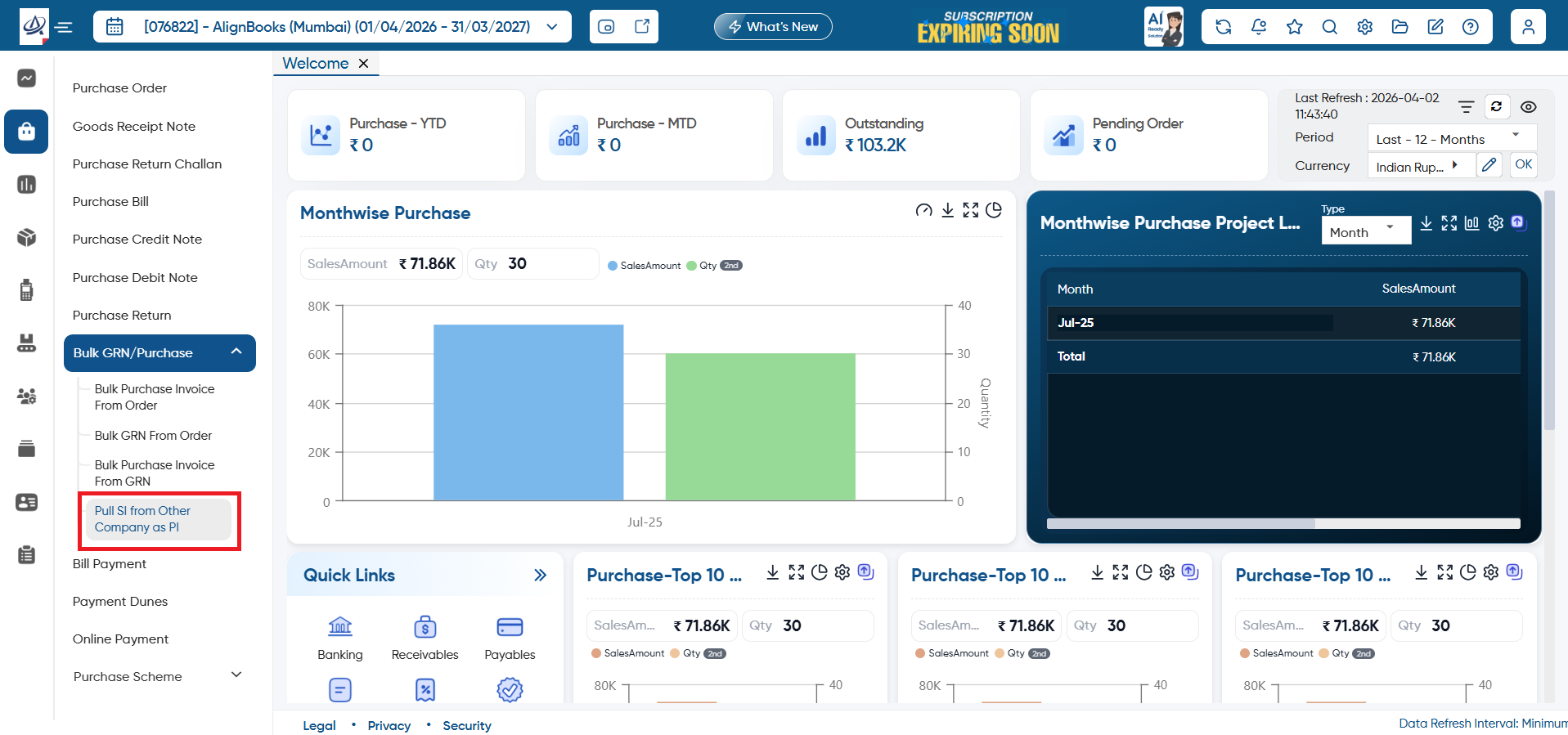Screen dimensions: 1568x735
Task: Open settings gear on Monthwise Purchase Project panel
Action: [1496, 223]
